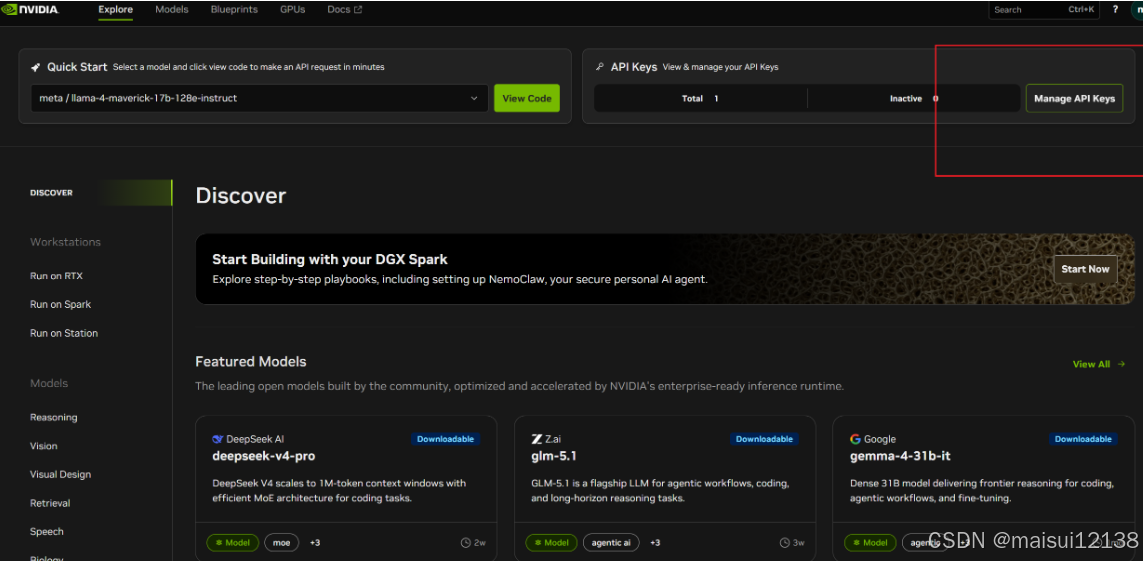Select Retrieval in Models sidebar
The image size is (1143, 561).
(x=50, y=503)
